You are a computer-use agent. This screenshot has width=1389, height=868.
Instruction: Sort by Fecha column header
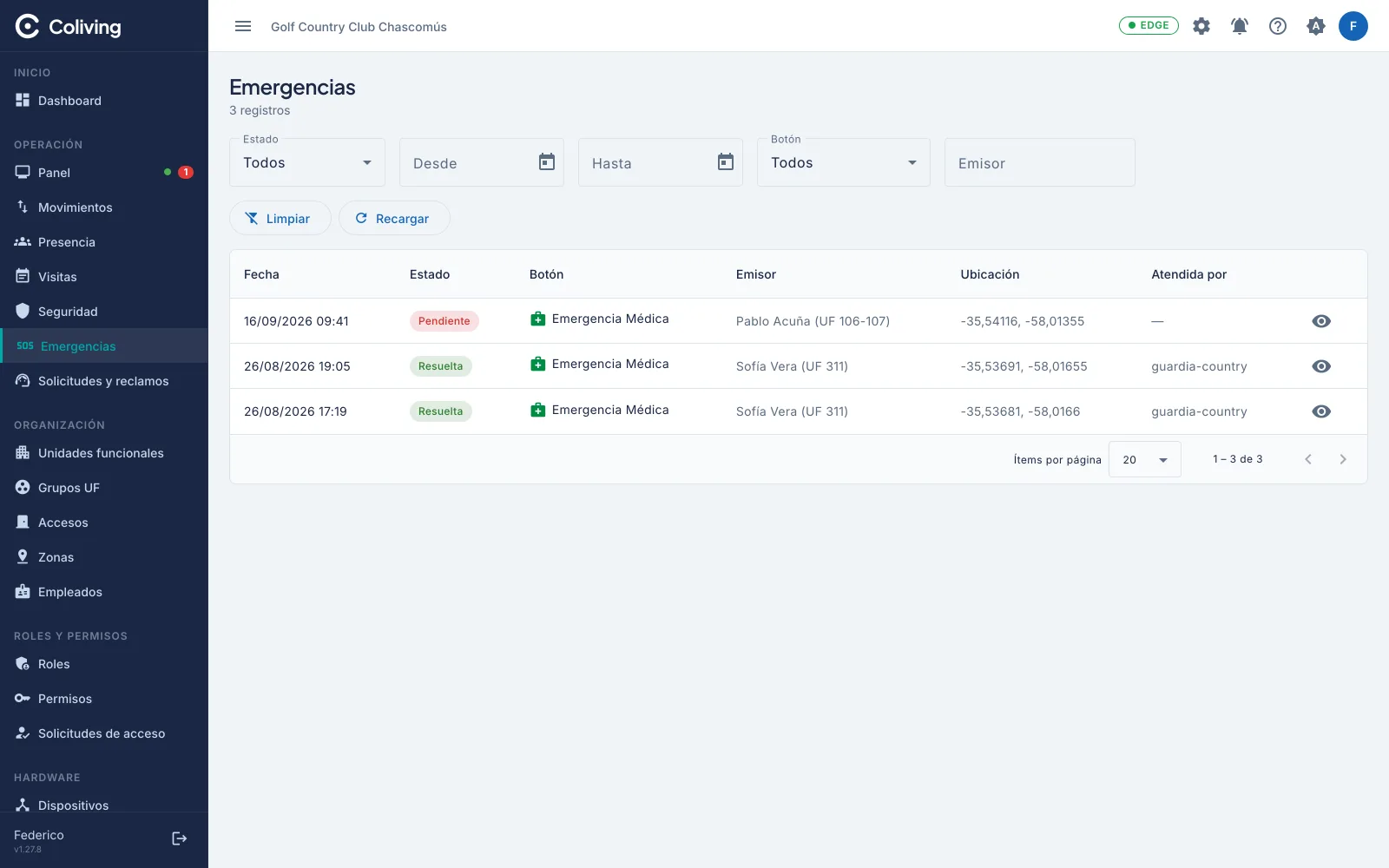tap(261, 274)
